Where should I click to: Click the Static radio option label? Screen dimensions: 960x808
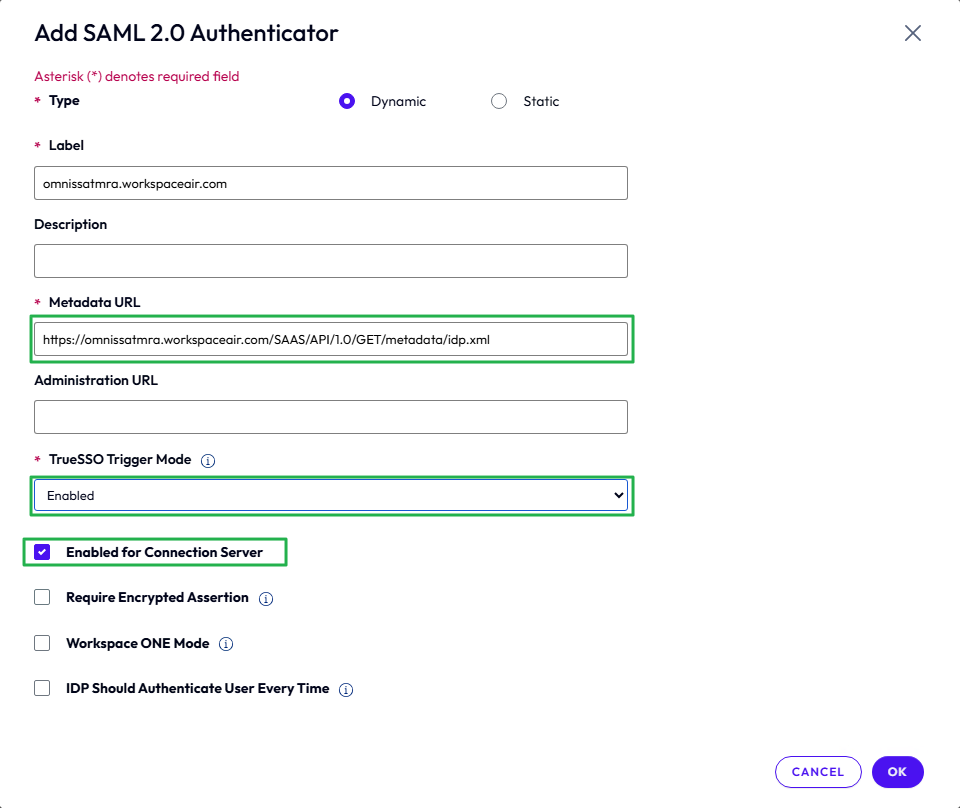tap(541, 102)
